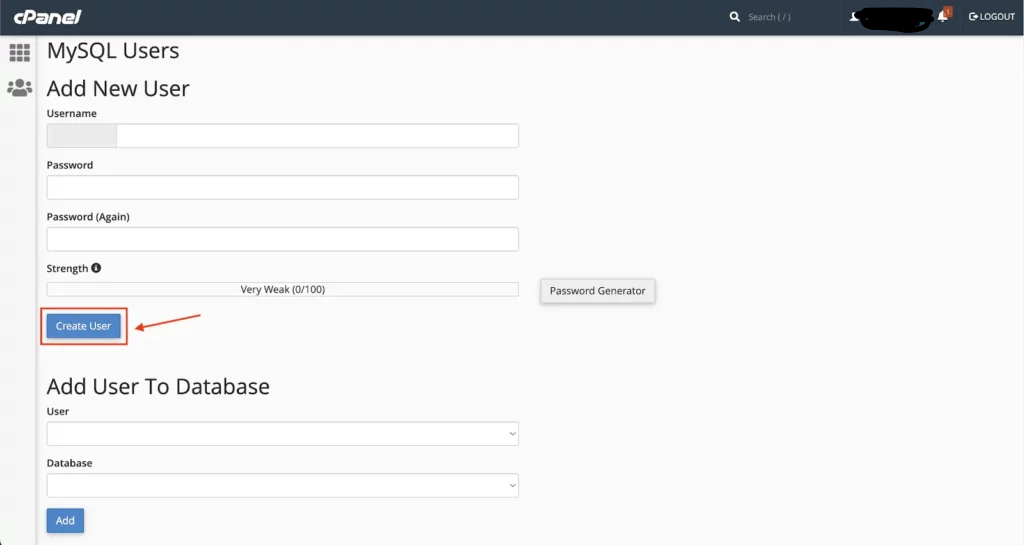Click into the Password input field
The width and height of the screenshot is (1024, 545).
click(283, 187)
